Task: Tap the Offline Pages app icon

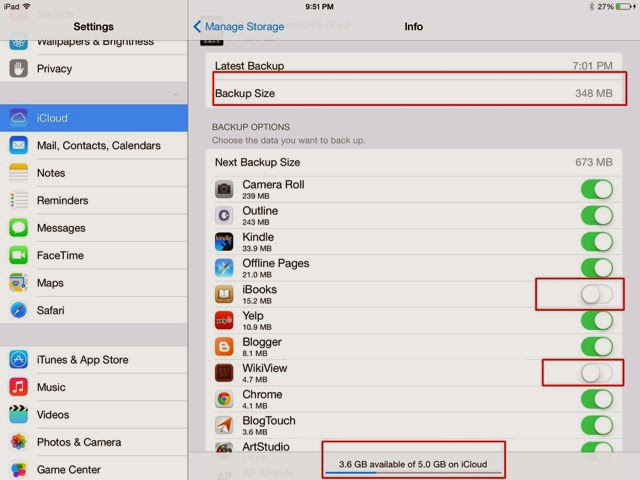Action: tap(224, 268)
